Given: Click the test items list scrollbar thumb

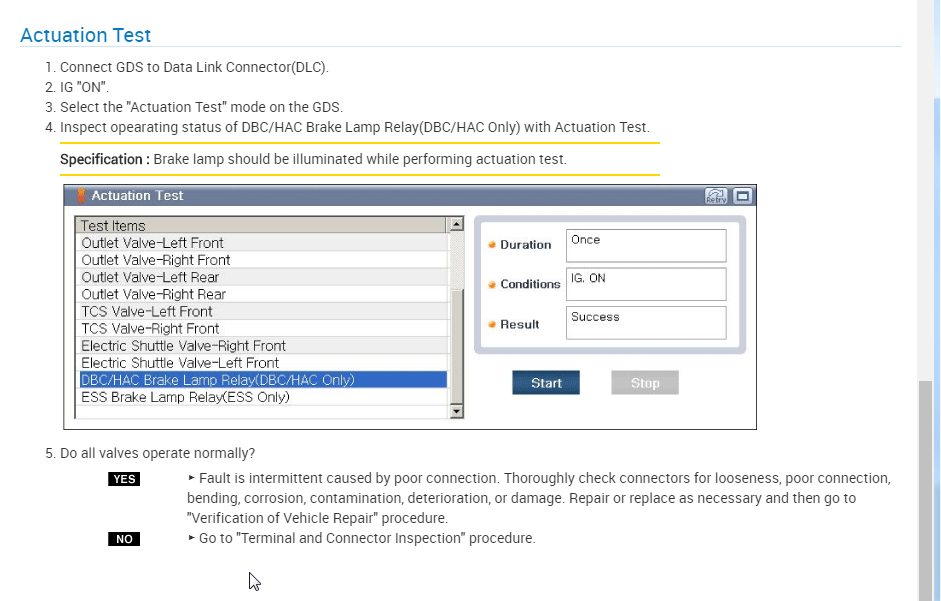Looking at the screenshot, I should pos(457,346).
